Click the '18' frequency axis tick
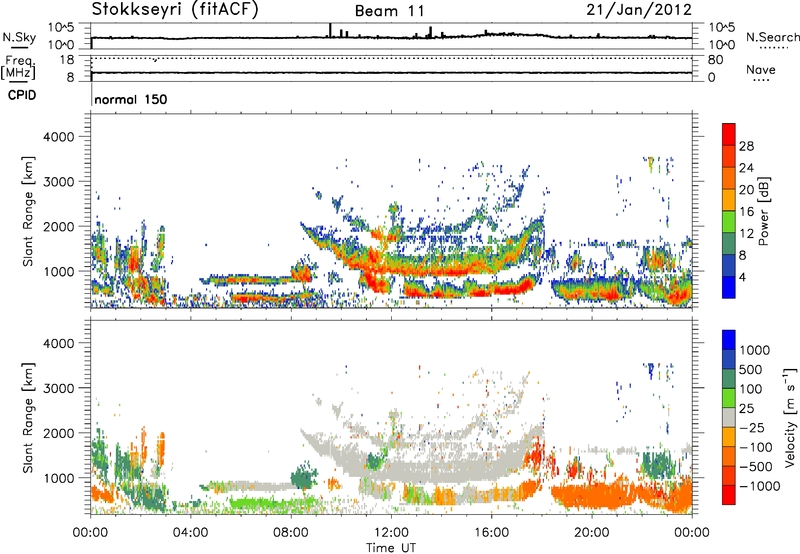 pyautogui.click(x=67, y=60)
